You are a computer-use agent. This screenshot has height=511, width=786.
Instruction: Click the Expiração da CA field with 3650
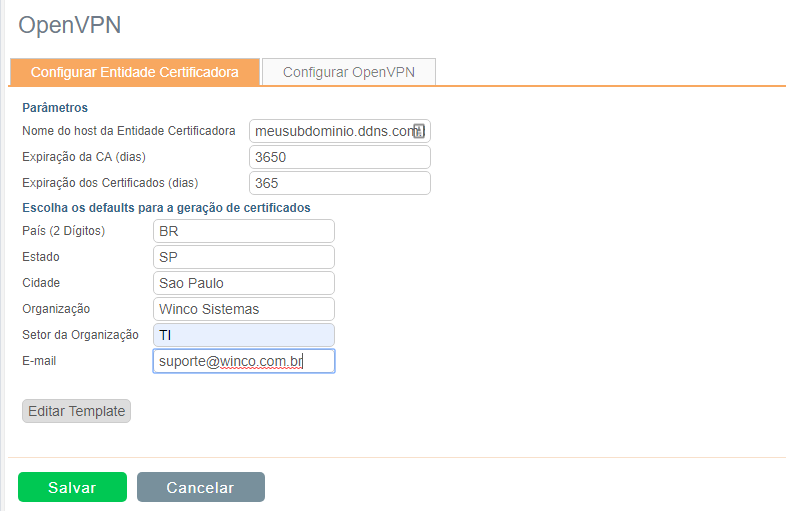pyautogui.click(x=339, y=157)
